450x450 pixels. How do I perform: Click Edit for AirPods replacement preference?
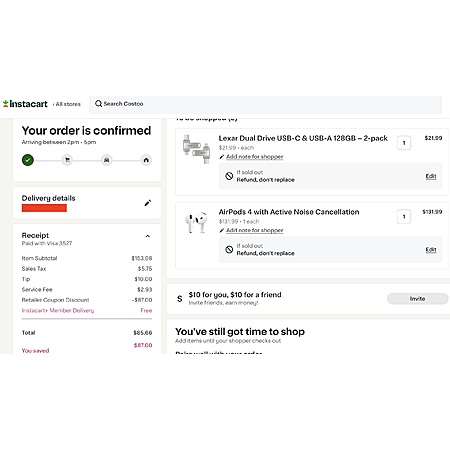[431, 250]
